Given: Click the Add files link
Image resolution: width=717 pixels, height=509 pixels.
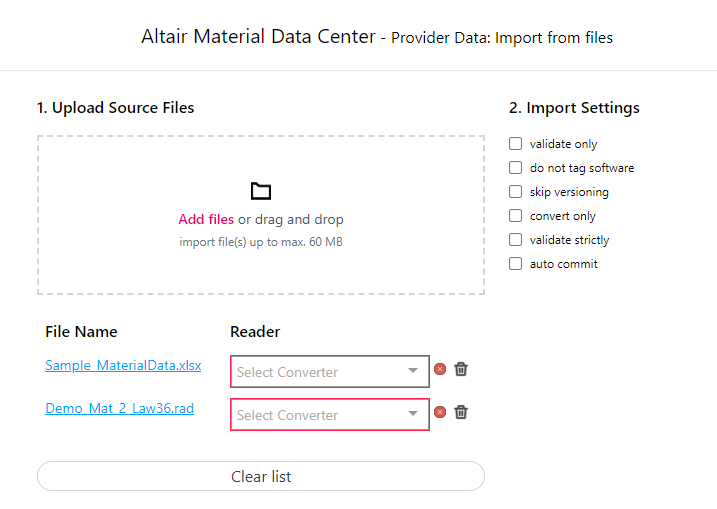Looking at the screenshot, I should click(206, 220).
